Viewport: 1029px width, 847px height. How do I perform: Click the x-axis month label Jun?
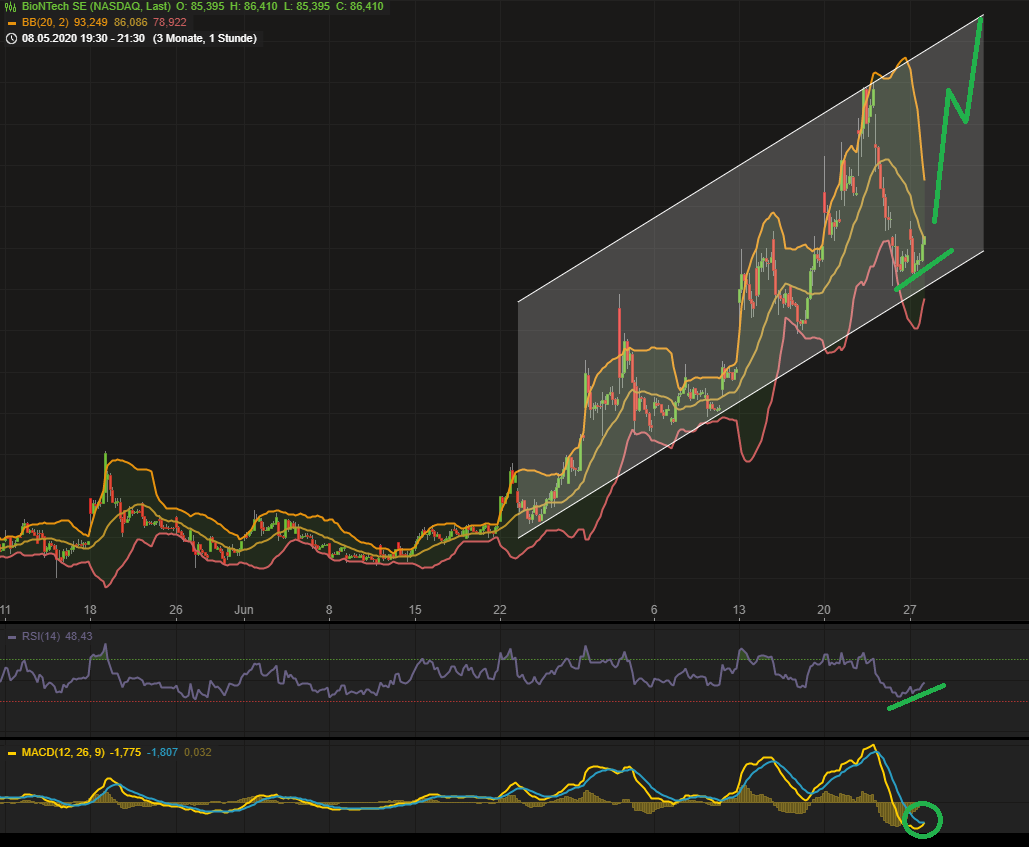pyautogui.click(x=243, y=610)
